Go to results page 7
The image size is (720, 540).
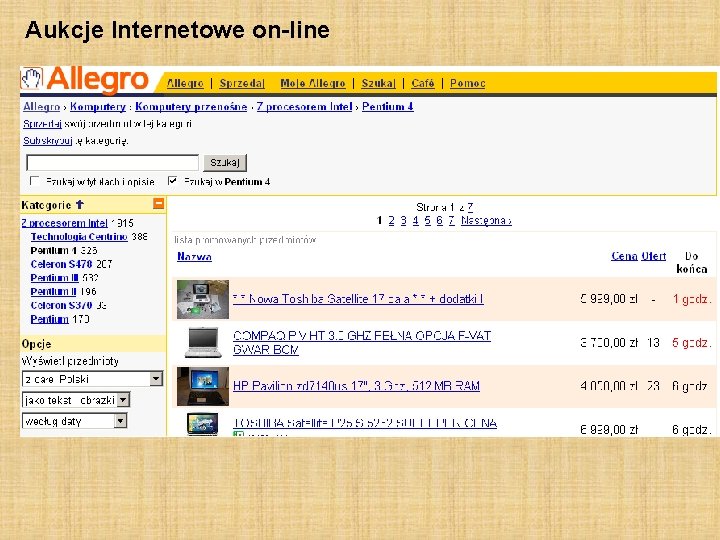(451, 220)
